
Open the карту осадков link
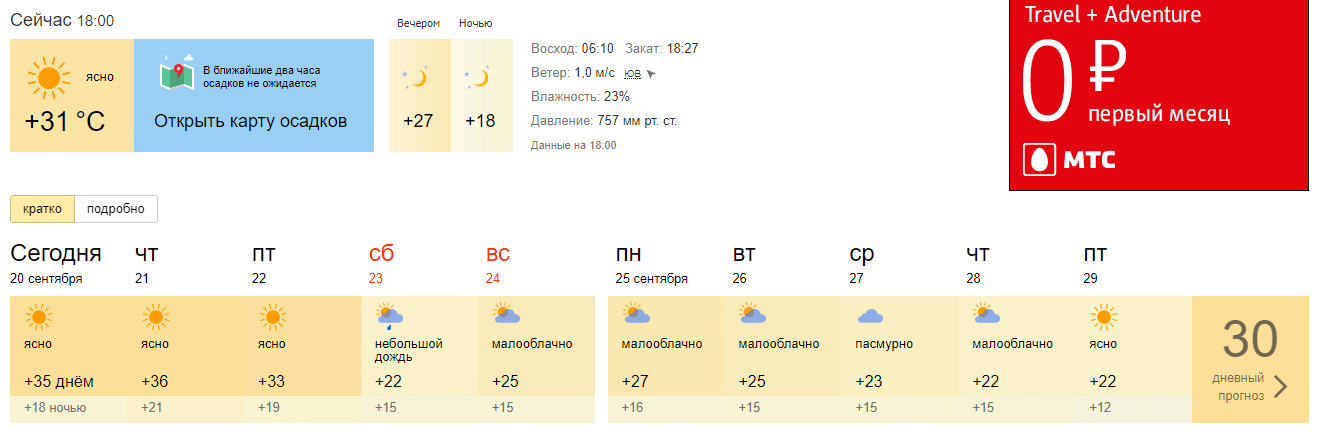(x=250, y=121)
